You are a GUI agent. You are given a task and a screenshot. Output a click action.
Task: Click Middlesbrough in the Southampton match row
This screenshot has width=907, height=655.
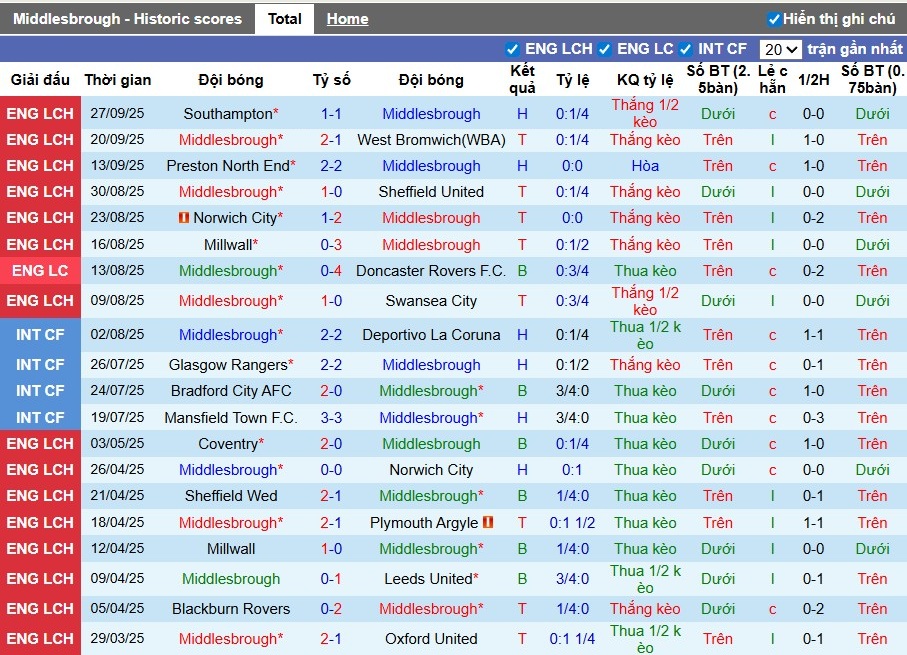[x=432, y=113]
